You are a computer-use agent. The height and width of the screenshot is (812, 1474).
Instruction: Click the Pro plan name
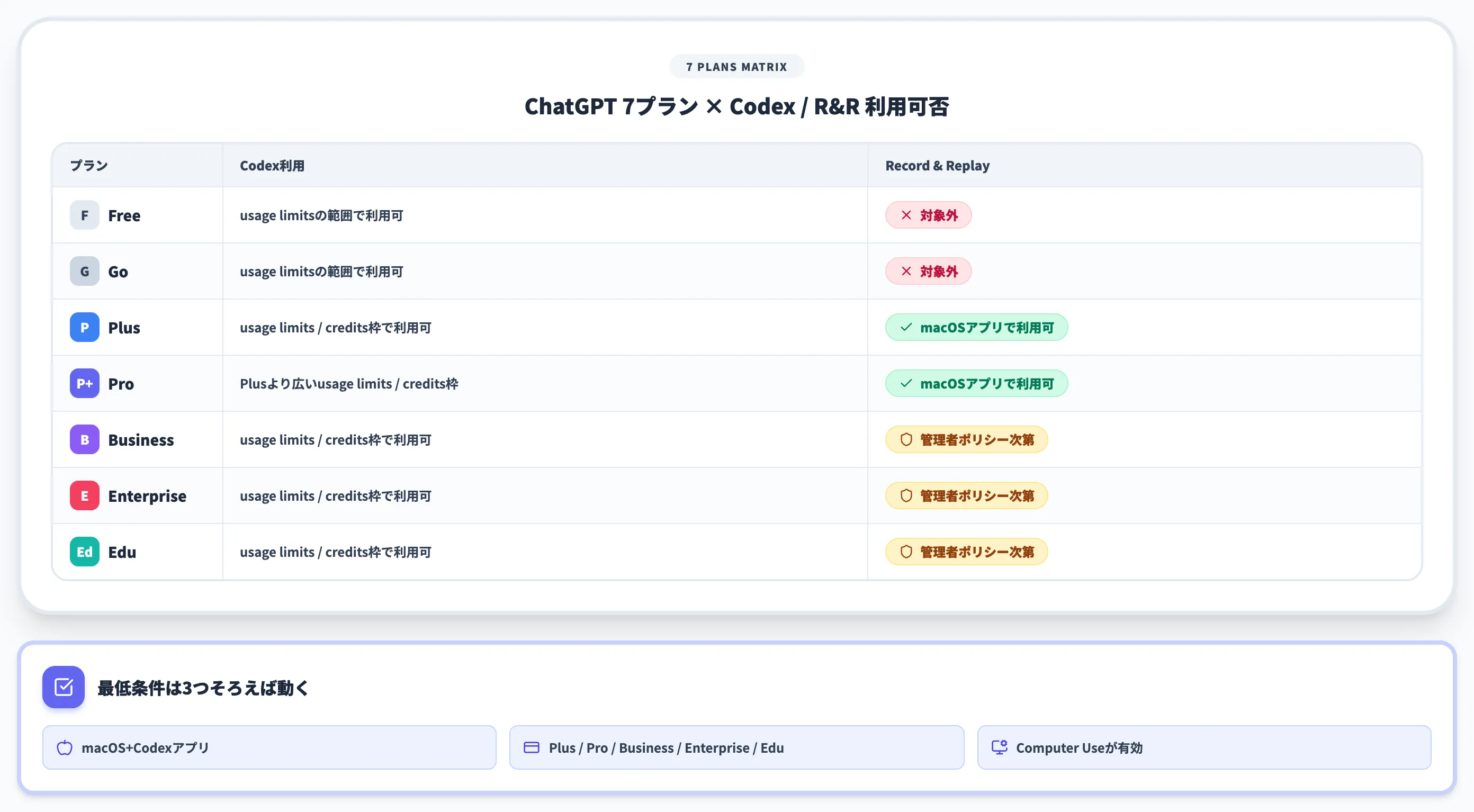tap(121, 384)
